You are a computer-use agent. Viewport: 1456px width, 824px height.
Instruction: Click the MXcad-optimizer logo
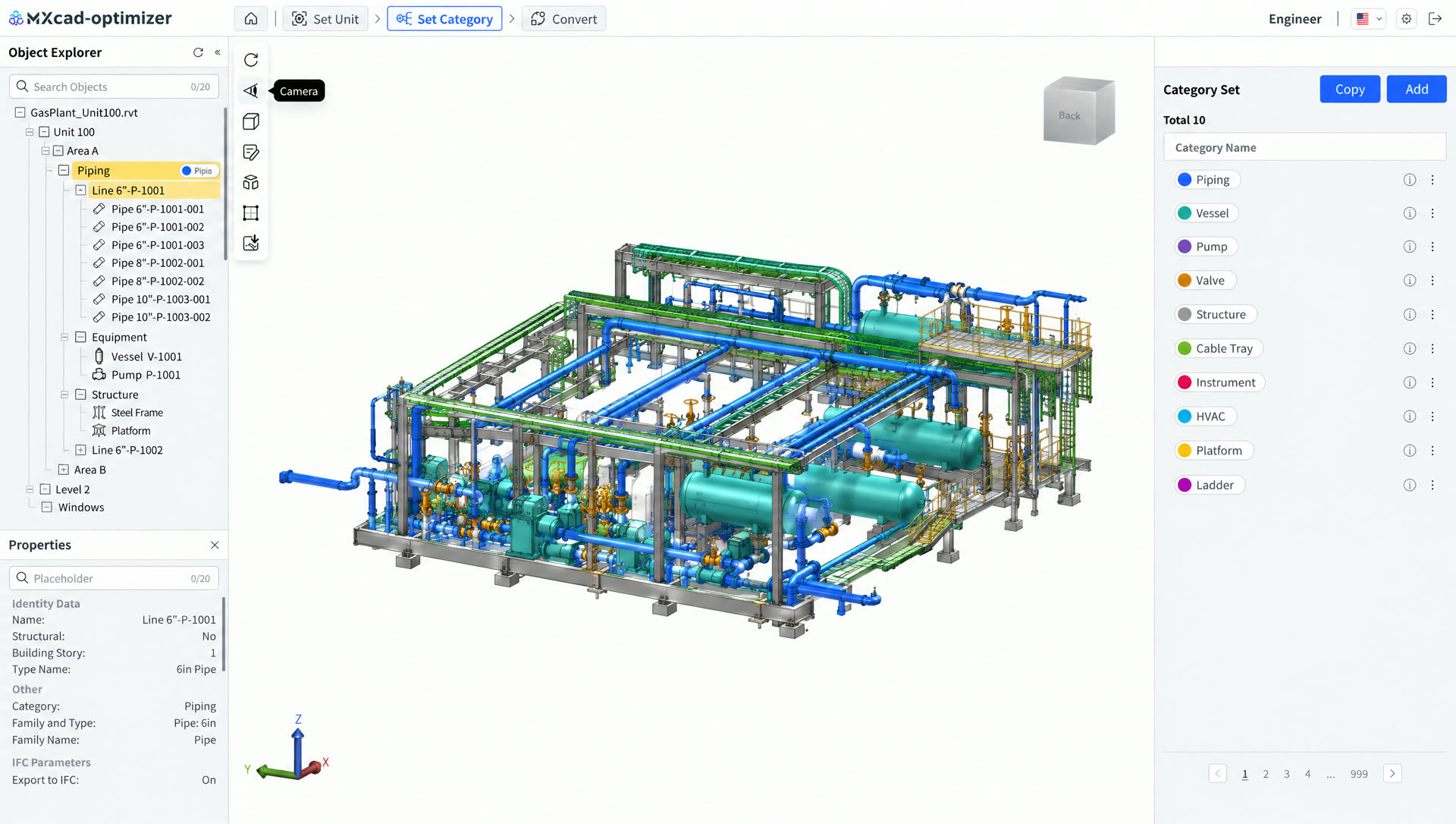(90, 18)
